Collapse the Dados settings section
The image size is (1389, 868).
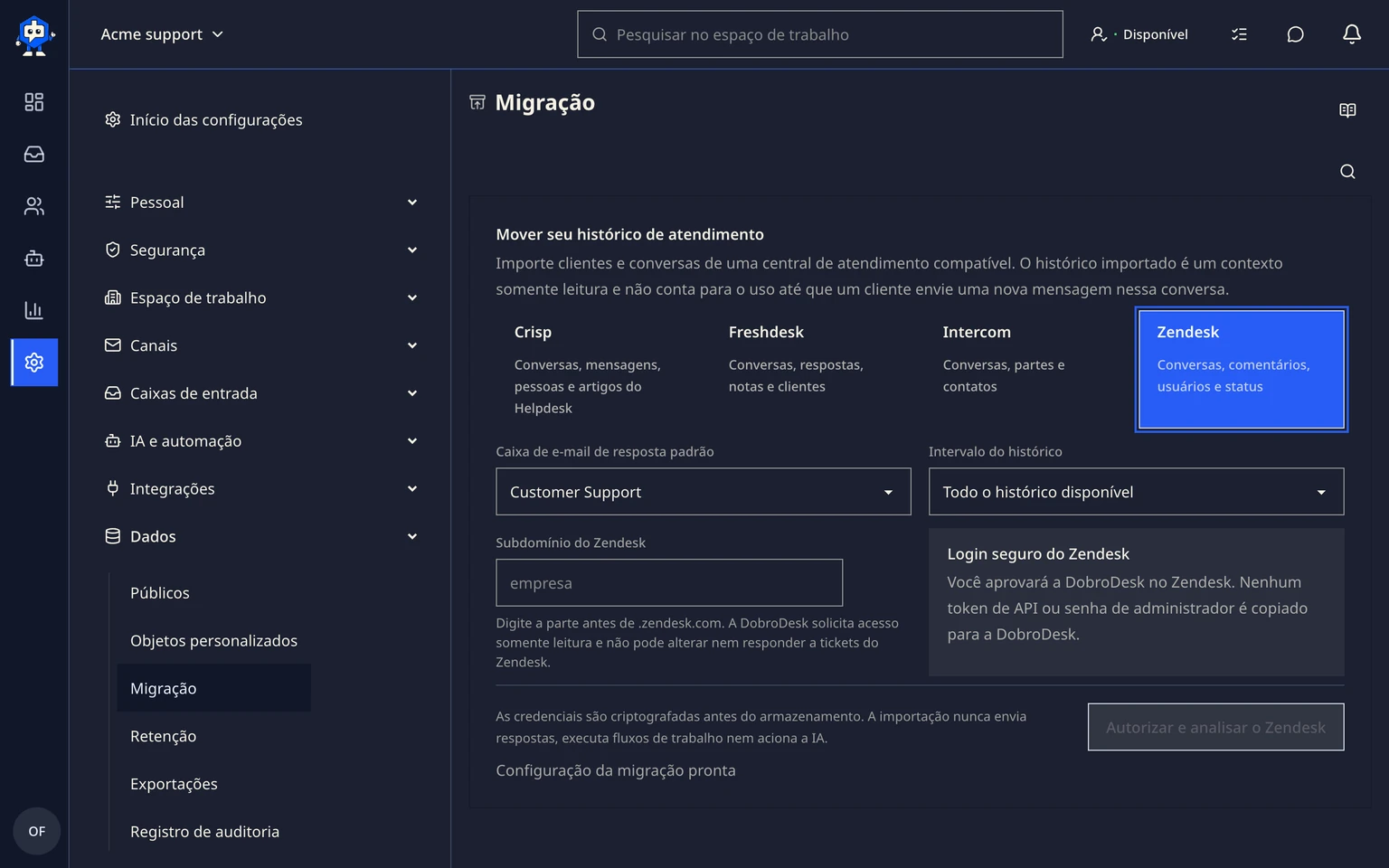(261, 537)
